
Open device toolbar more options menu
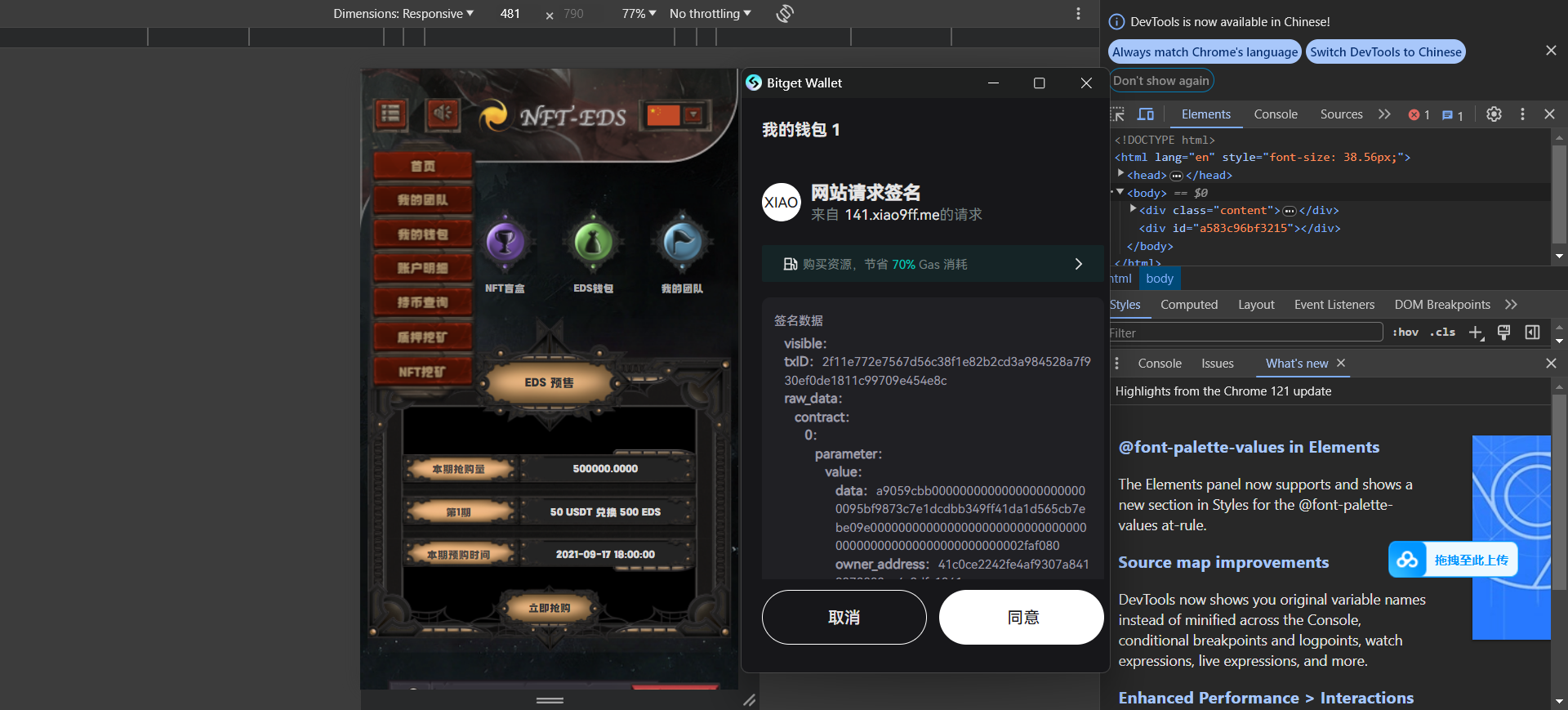[1078, 14]
